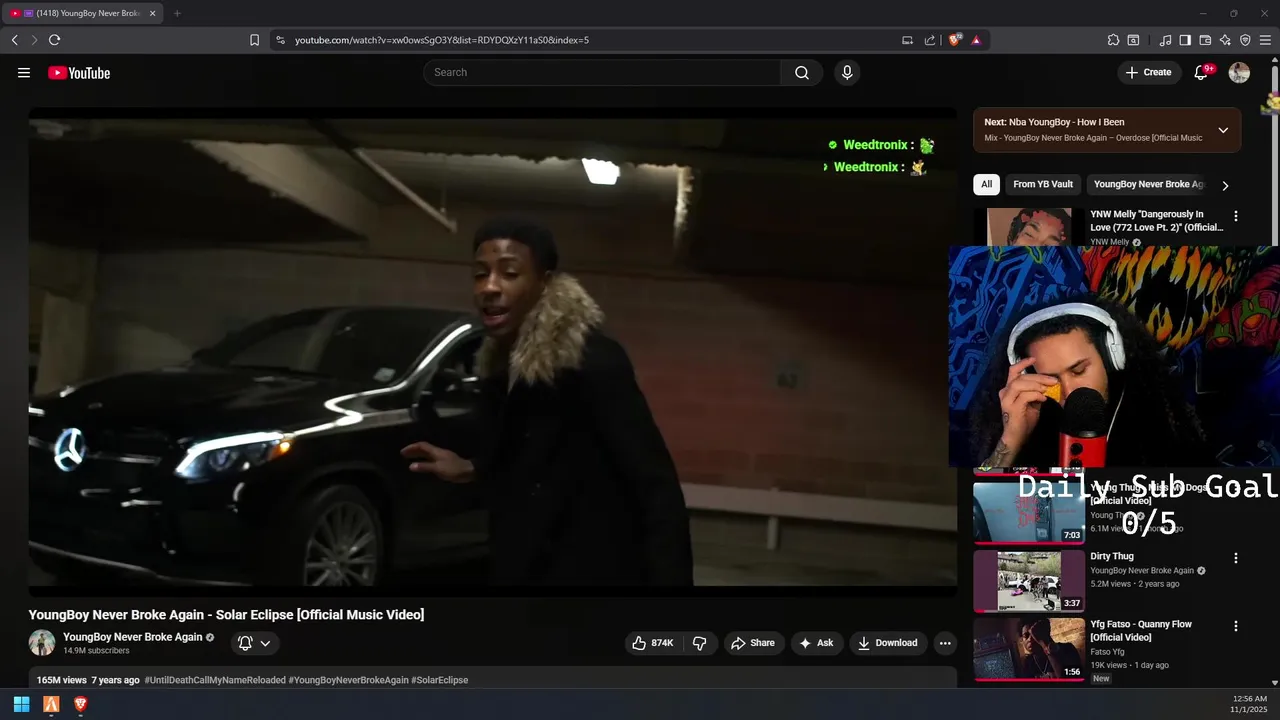1280x720 pixels.
Task: Dislike the video with thumbs down
Action: pos(700,643)
